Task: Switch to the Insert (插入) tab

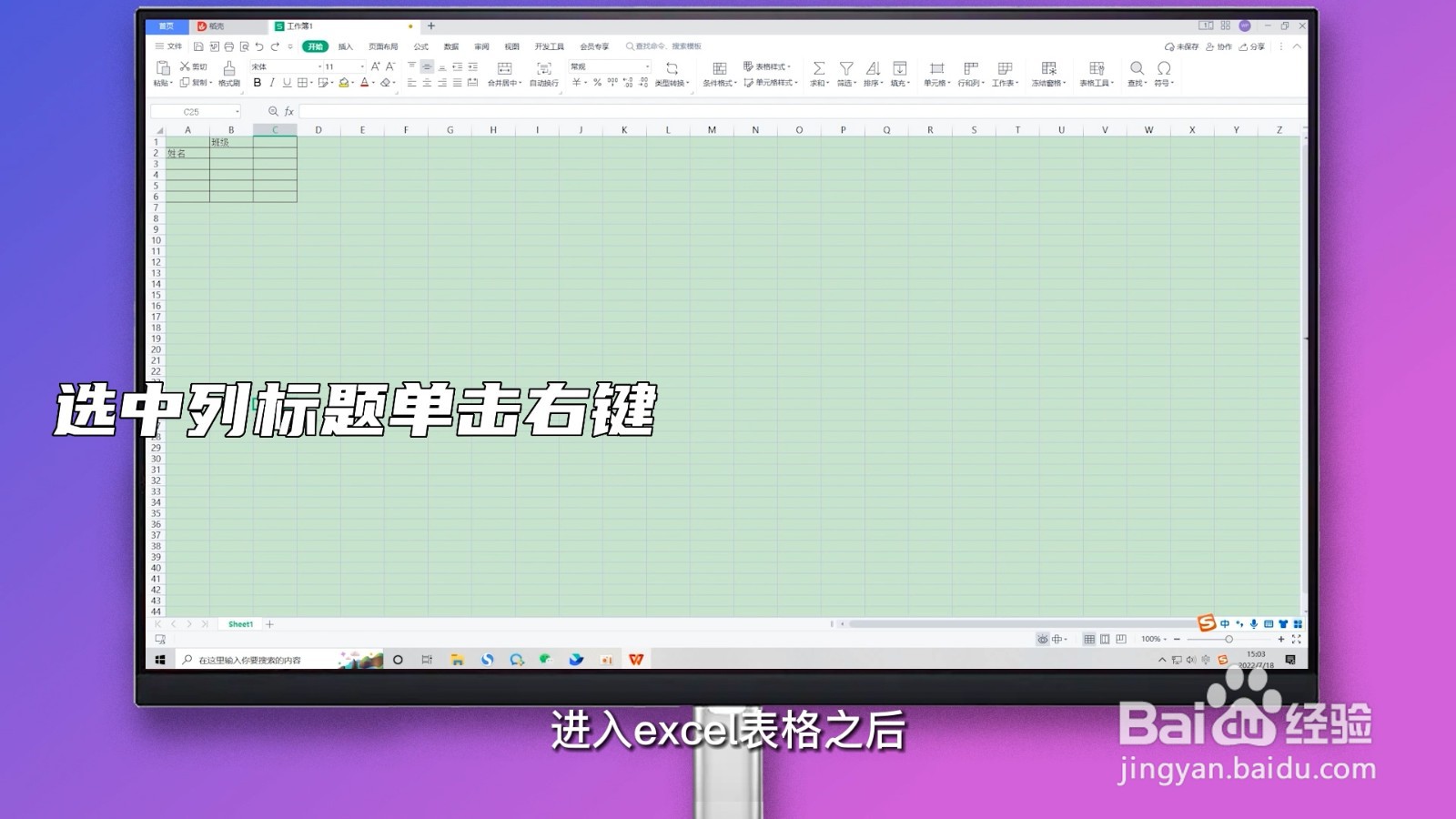Action: point(345,46)
